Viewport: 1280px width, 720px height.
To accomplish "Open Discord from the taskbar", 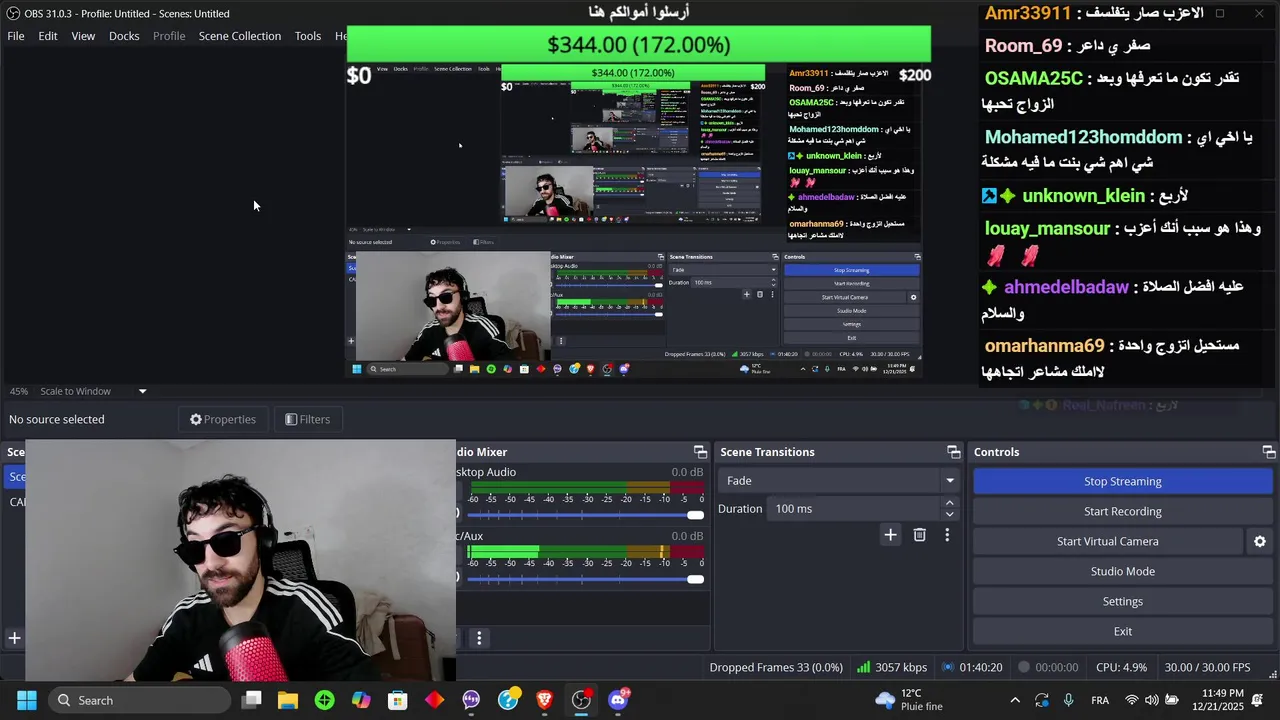I will point(618,700).
